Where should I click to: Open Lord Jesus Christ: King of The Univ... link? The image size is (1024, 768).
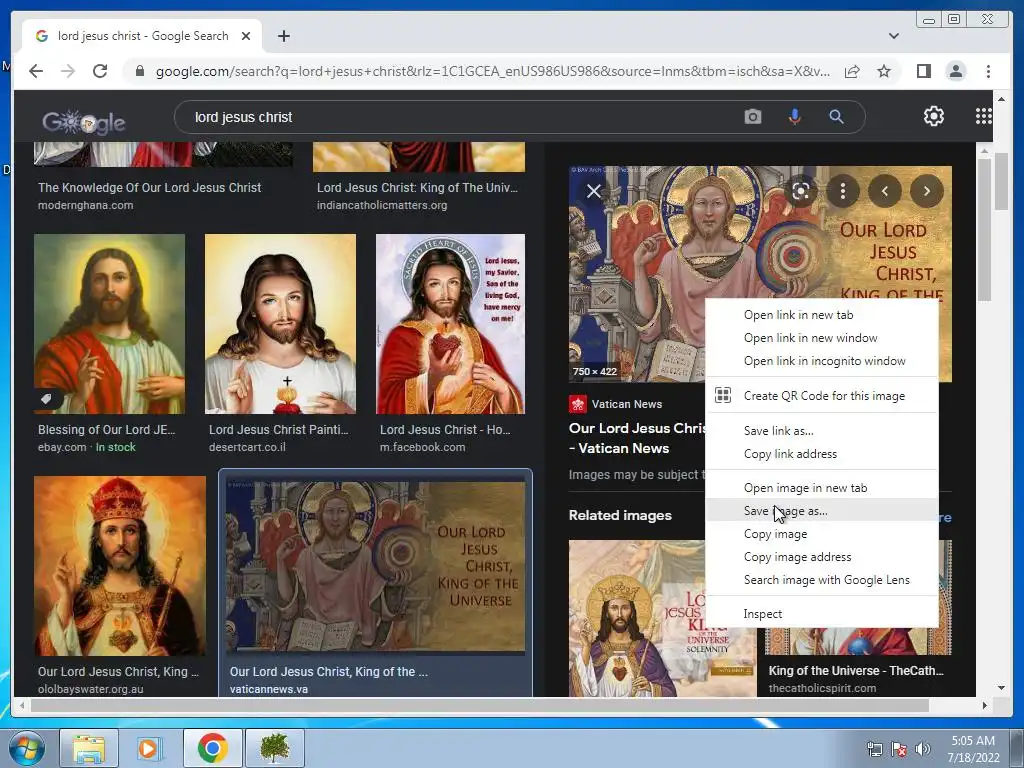(x=417, y=187)
